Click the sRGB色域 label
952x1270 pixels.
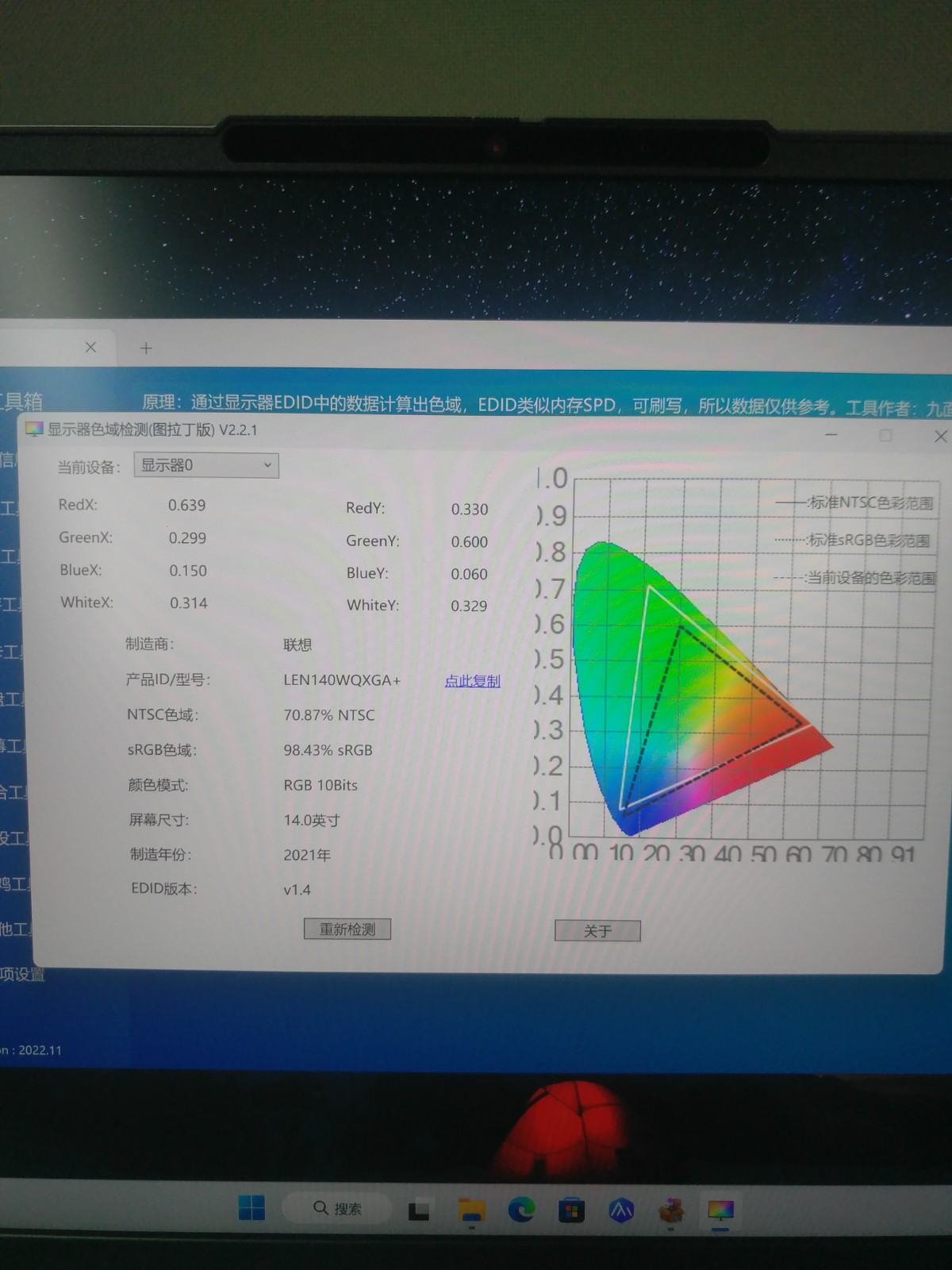[162, 749]
